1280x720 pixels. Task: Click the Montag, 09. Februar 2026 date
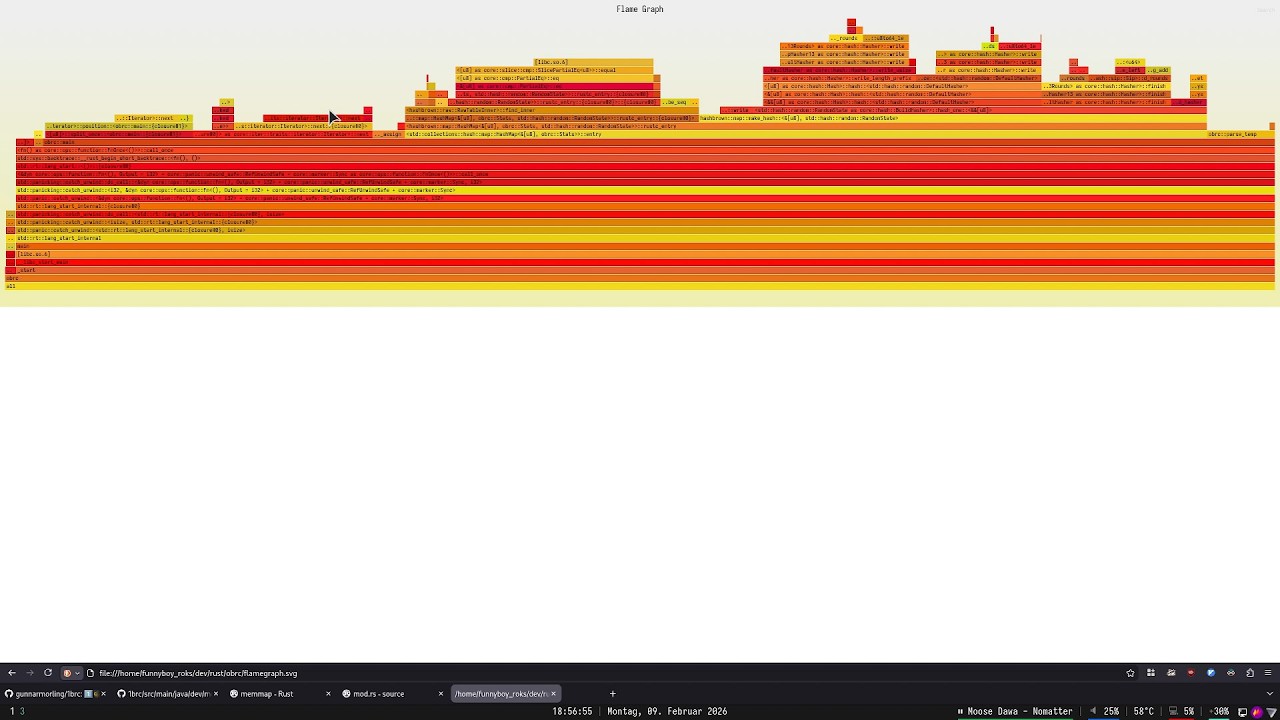(x=667, y=711)
